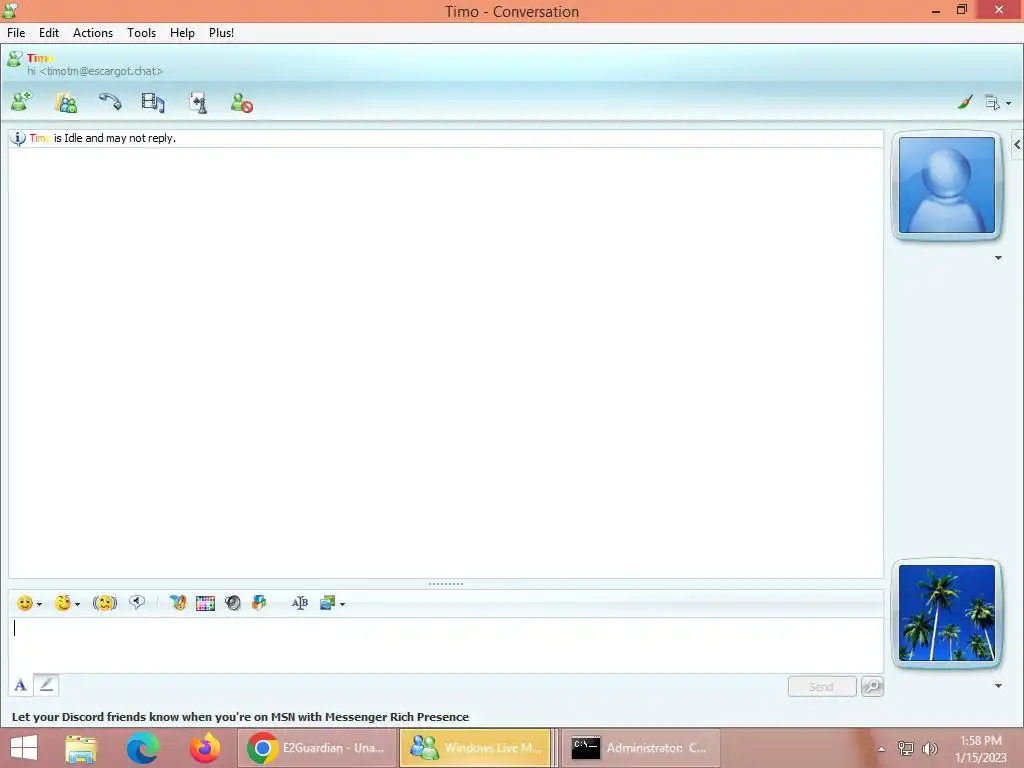The height and width of the screenshot is (768, 1024).
Task: Open the share files folder icon
Action: pos(66,103)
